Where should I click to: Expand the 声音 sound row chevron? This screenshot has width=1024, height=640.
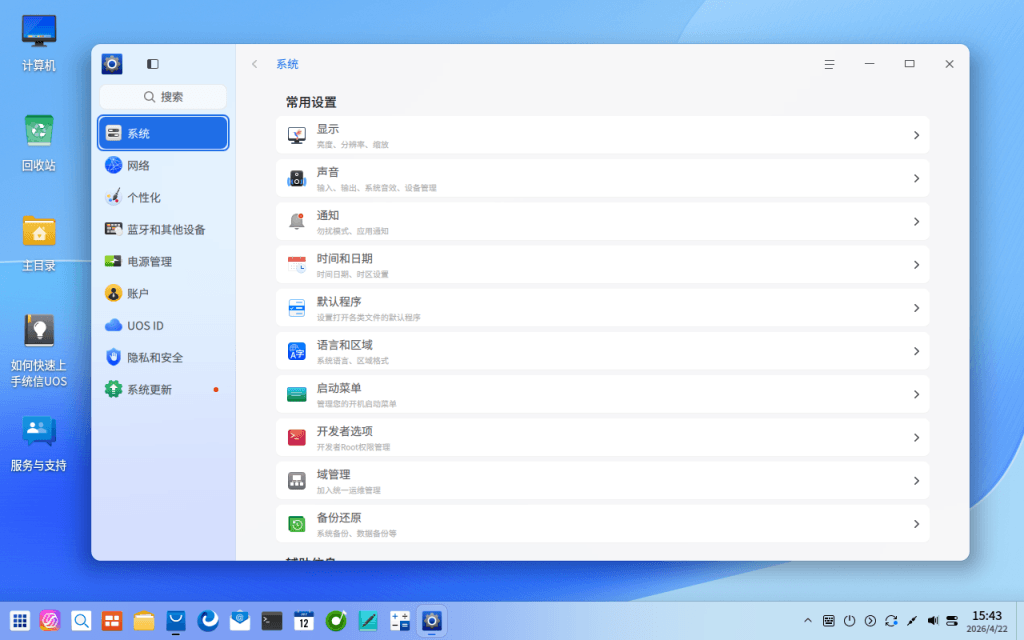[916, 178]
